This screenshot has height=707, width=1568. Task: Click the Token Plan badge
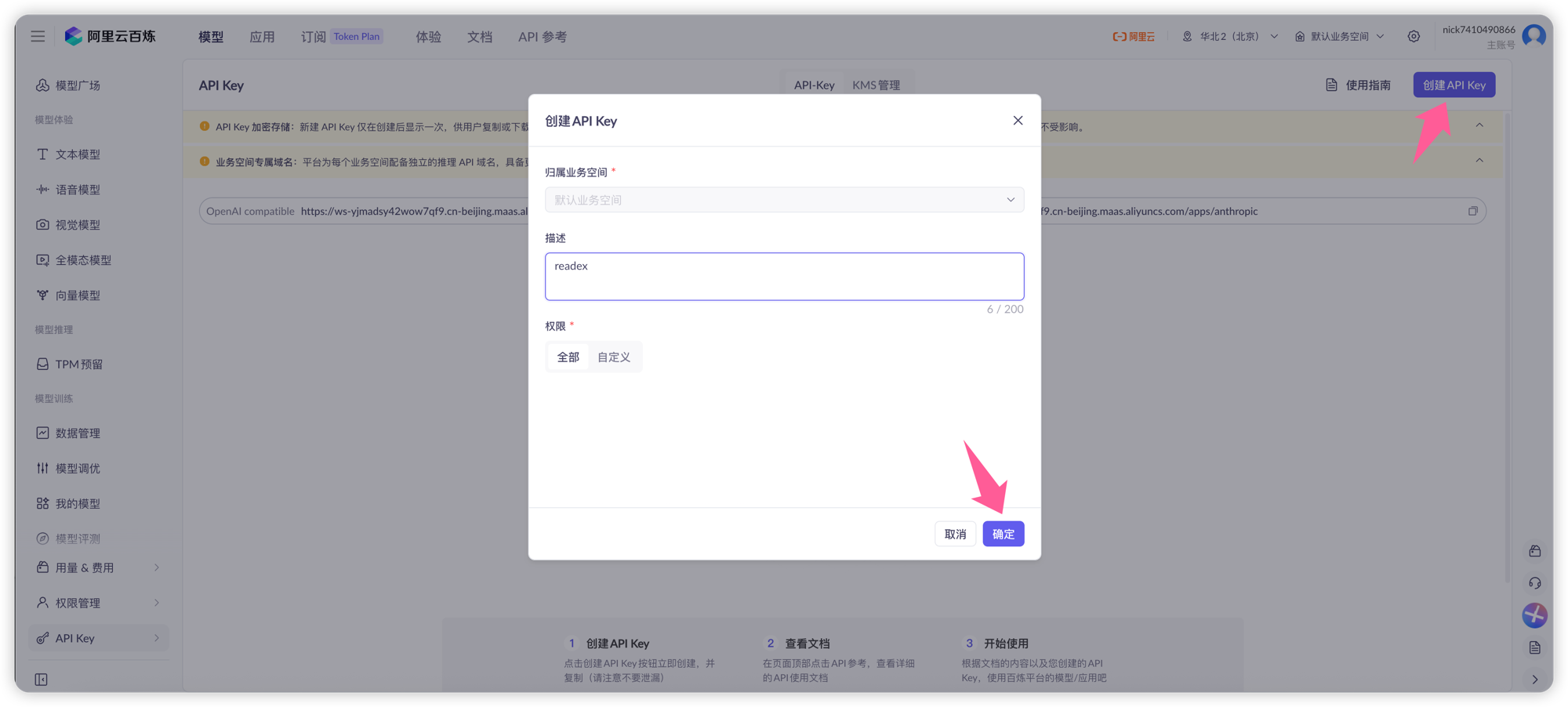[357, 36]
